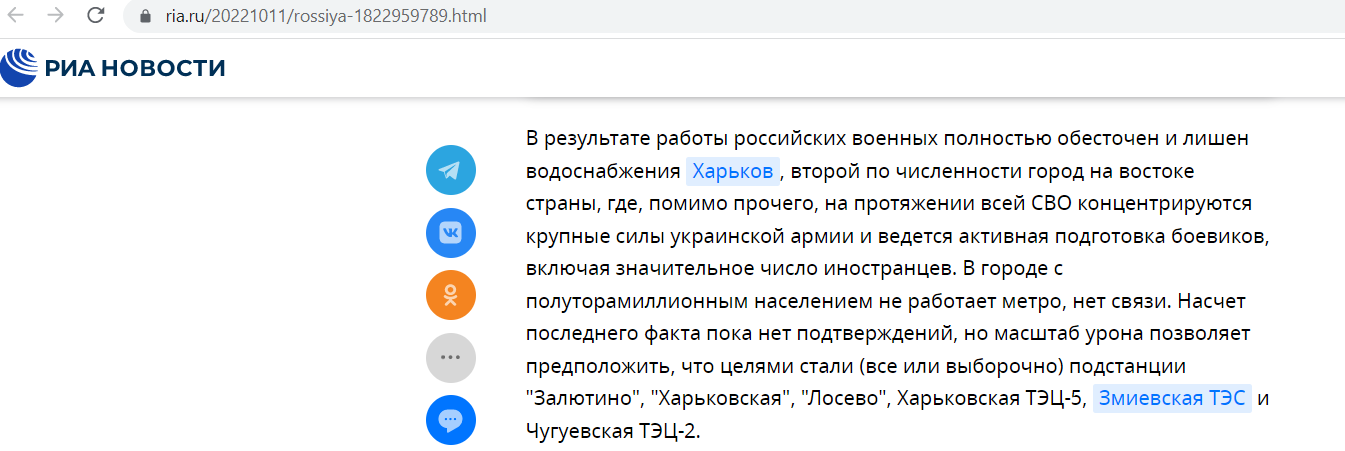
Task: Click the text "Харьковская ТЭЦ-5"
Action: pos(991,398)
